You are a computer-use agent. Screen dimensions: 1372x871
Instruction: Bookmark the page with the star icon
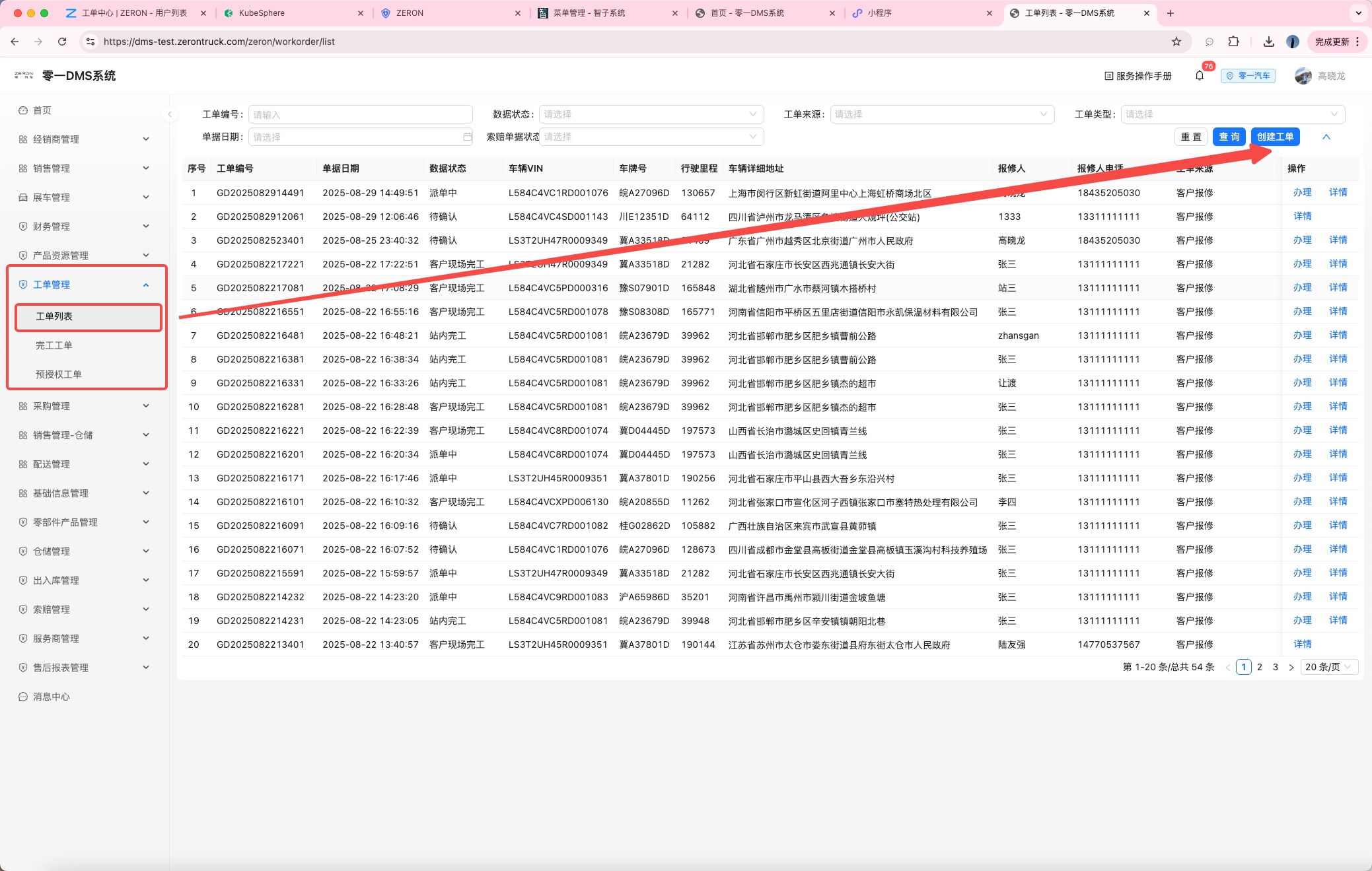1176,42
